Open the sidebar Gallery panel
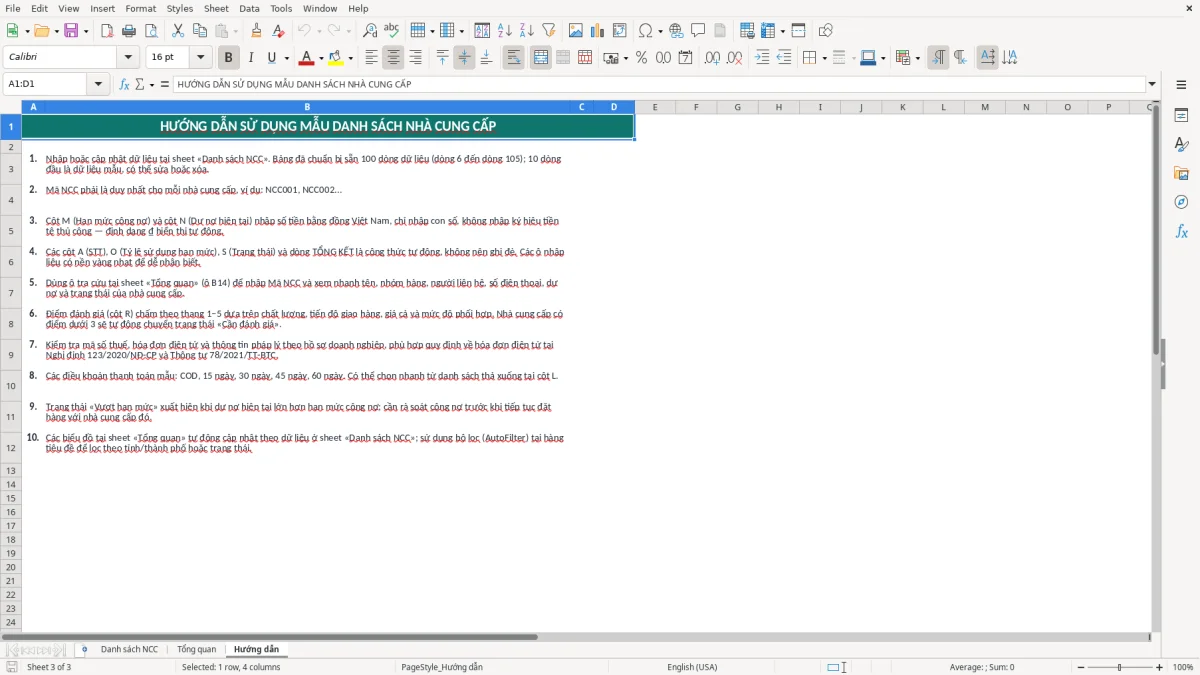Viewport: 1200px width, 675px height. tap(1181, 173)
